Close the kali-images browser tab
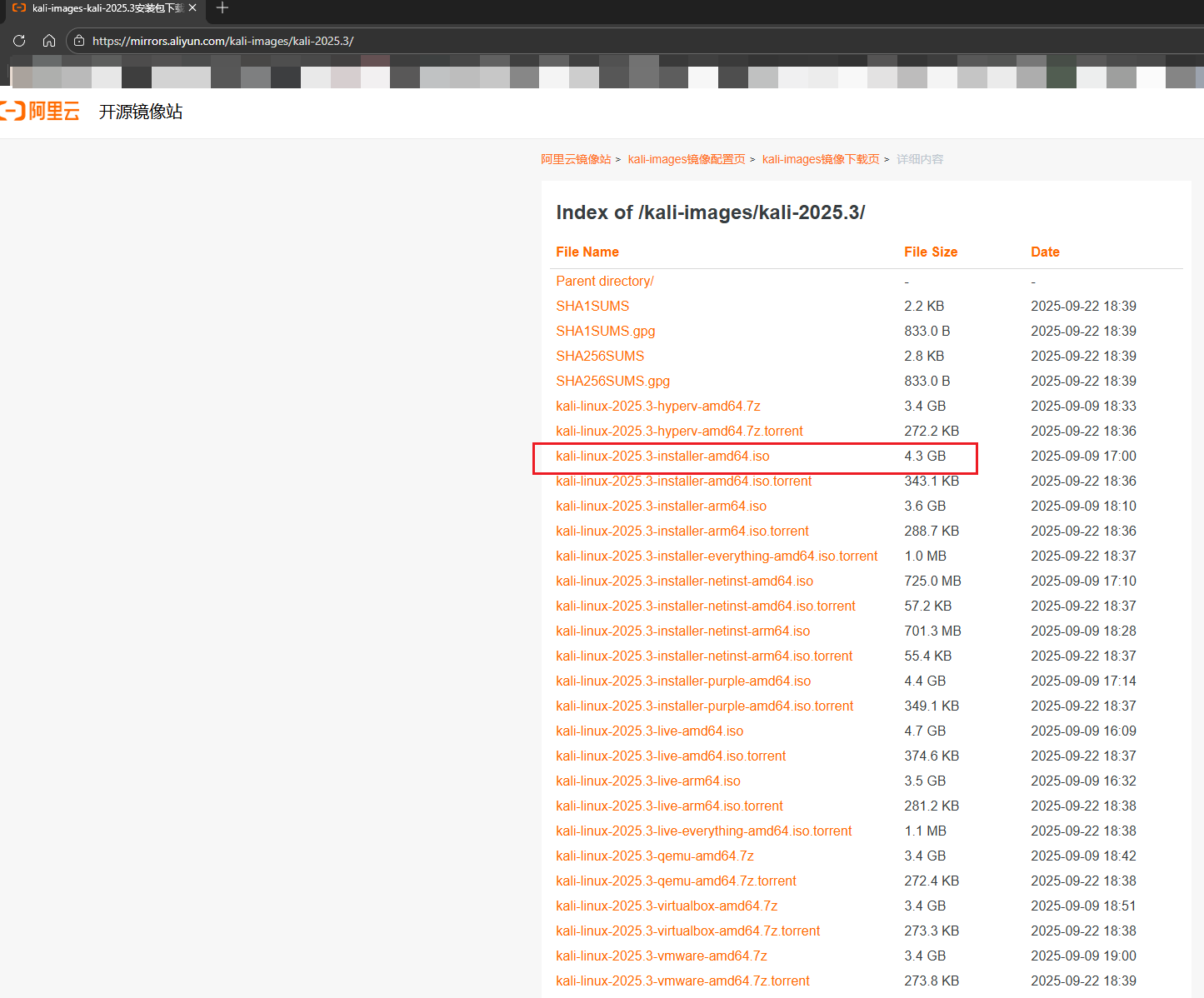1204x998 pixels. pyautogui.click(x=192, y=7)
